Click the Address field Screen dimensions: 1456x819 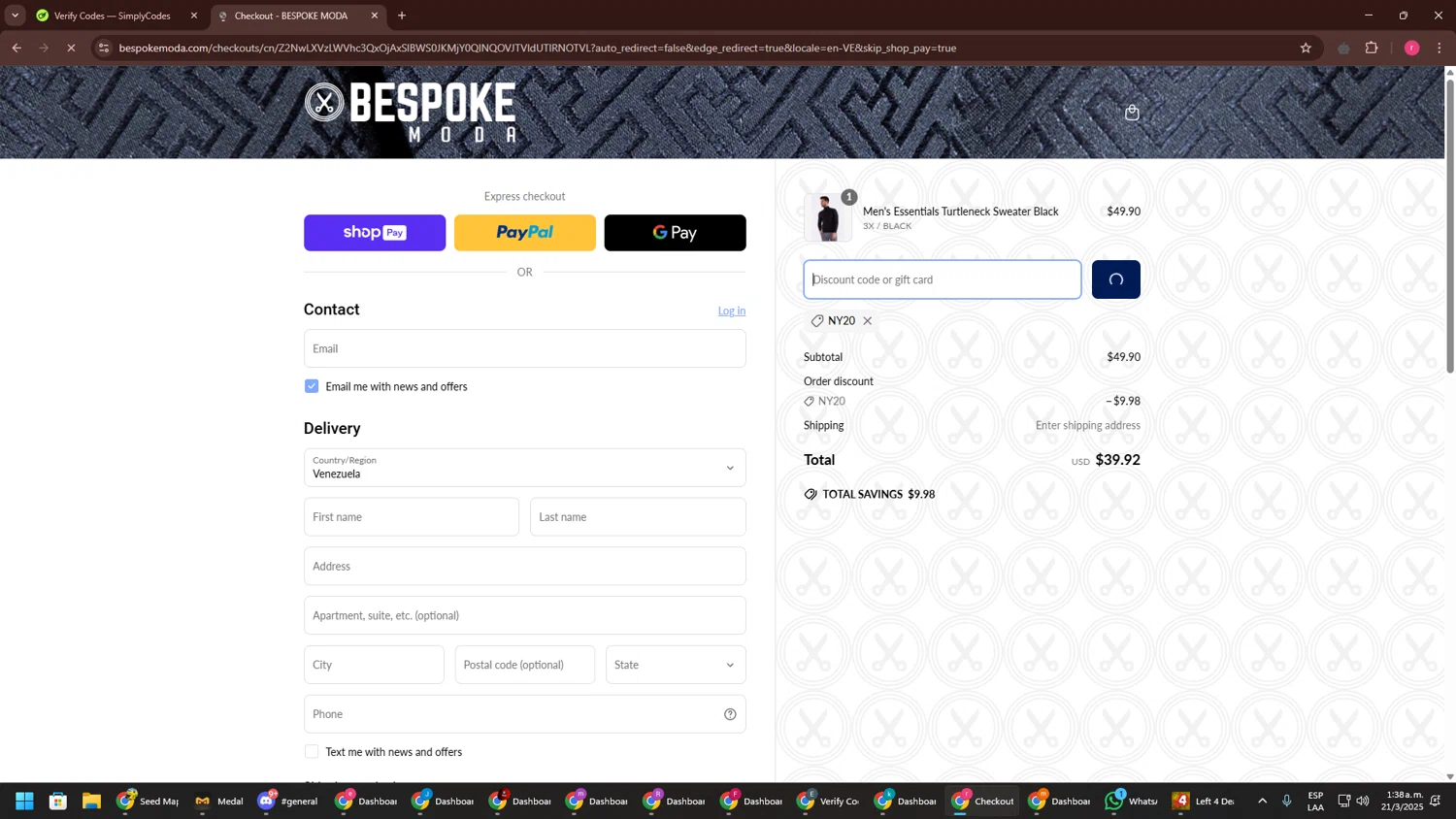[x=524, y=567]
